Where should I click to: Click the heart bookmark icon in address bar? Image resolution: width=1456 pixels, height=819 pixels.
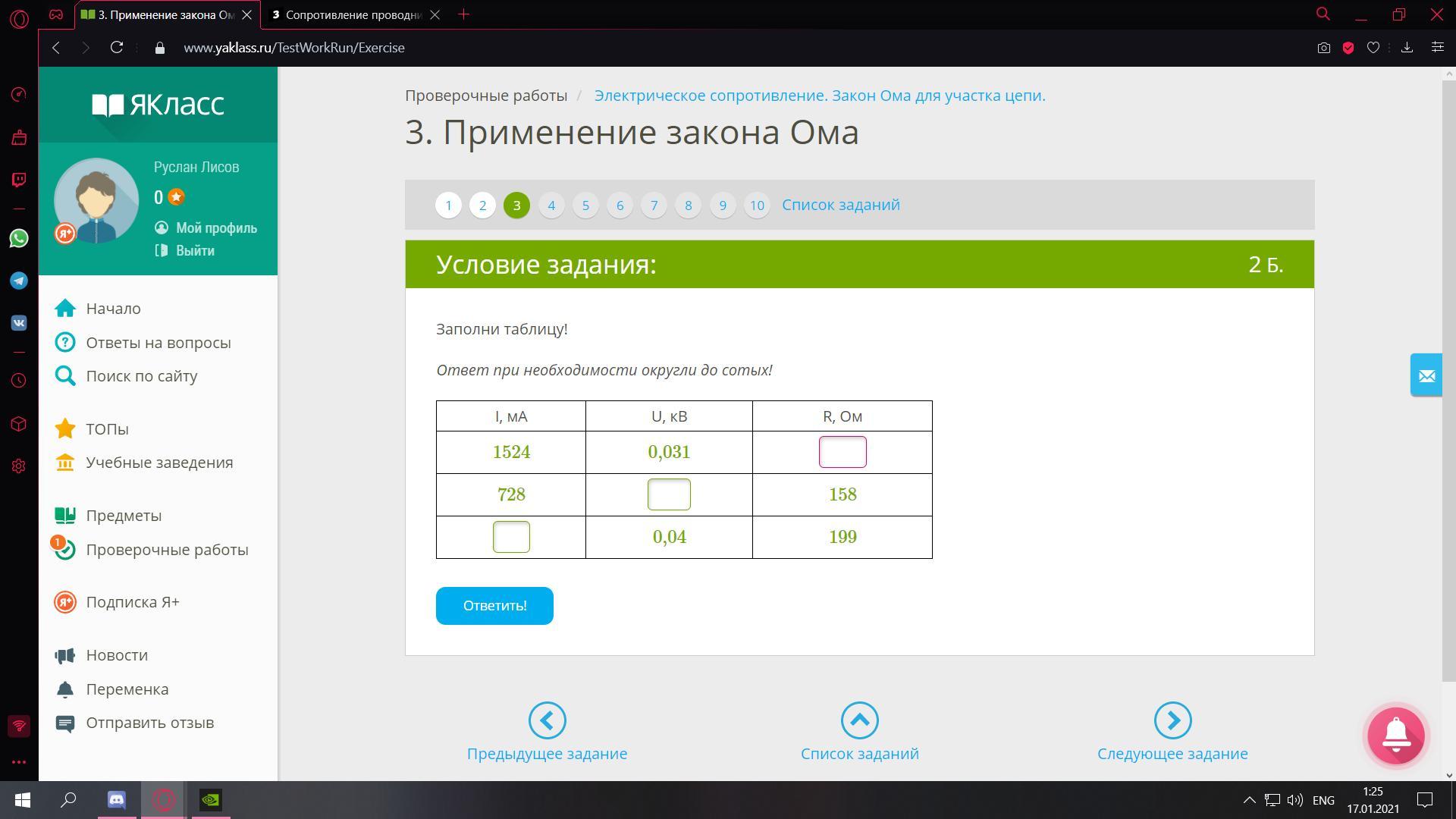(x=1373, y=48)
